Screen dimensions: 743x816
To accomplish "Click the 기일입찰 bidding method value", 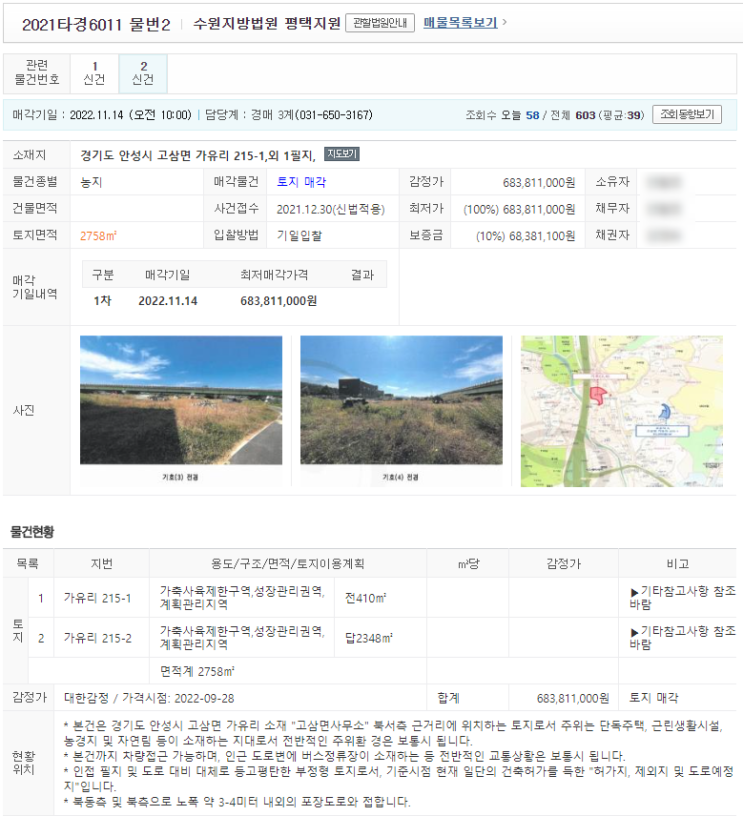I will click(x=299, y=236).
